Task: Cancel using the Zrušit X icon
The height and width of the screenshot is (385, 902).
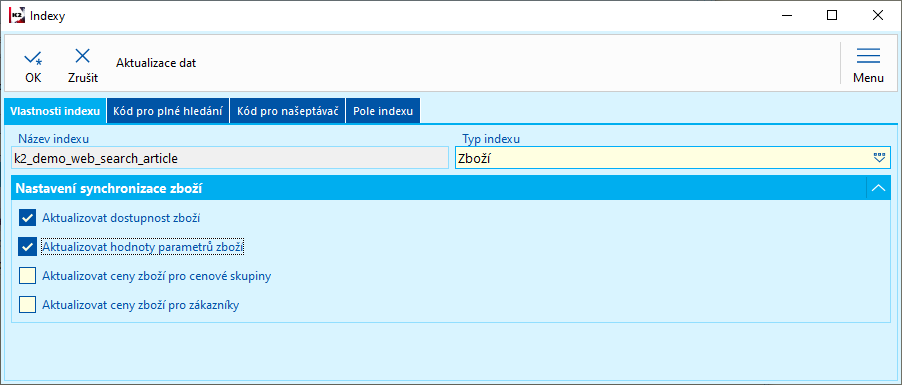Action: [x=83, y=56]
